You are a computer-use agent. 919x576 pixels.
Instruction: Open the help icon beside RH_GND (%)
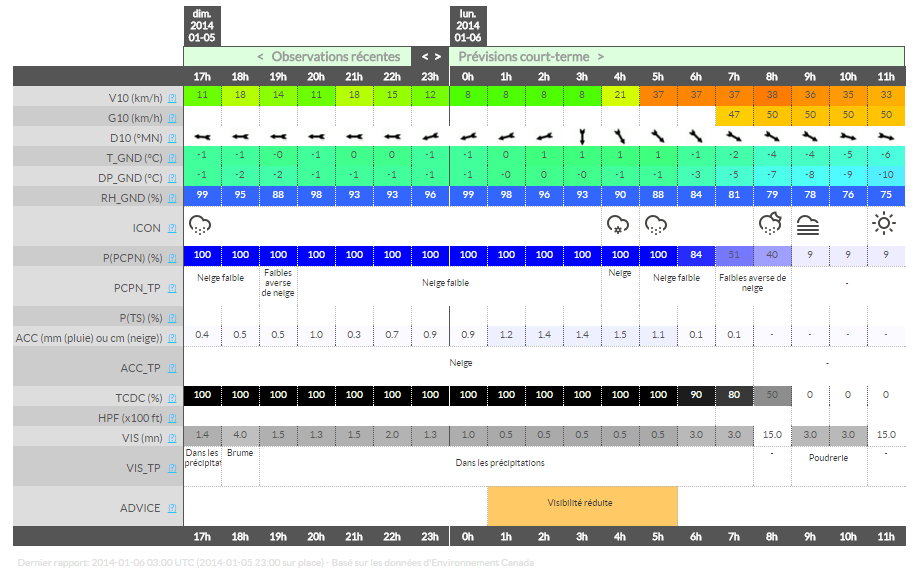(172, 198)
